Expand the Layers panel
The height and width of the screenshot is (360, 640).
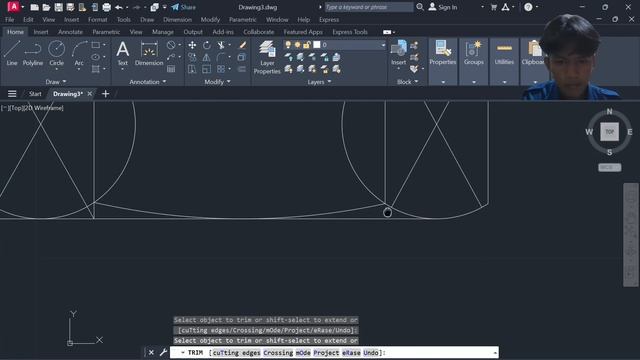(x=319, y=82)
